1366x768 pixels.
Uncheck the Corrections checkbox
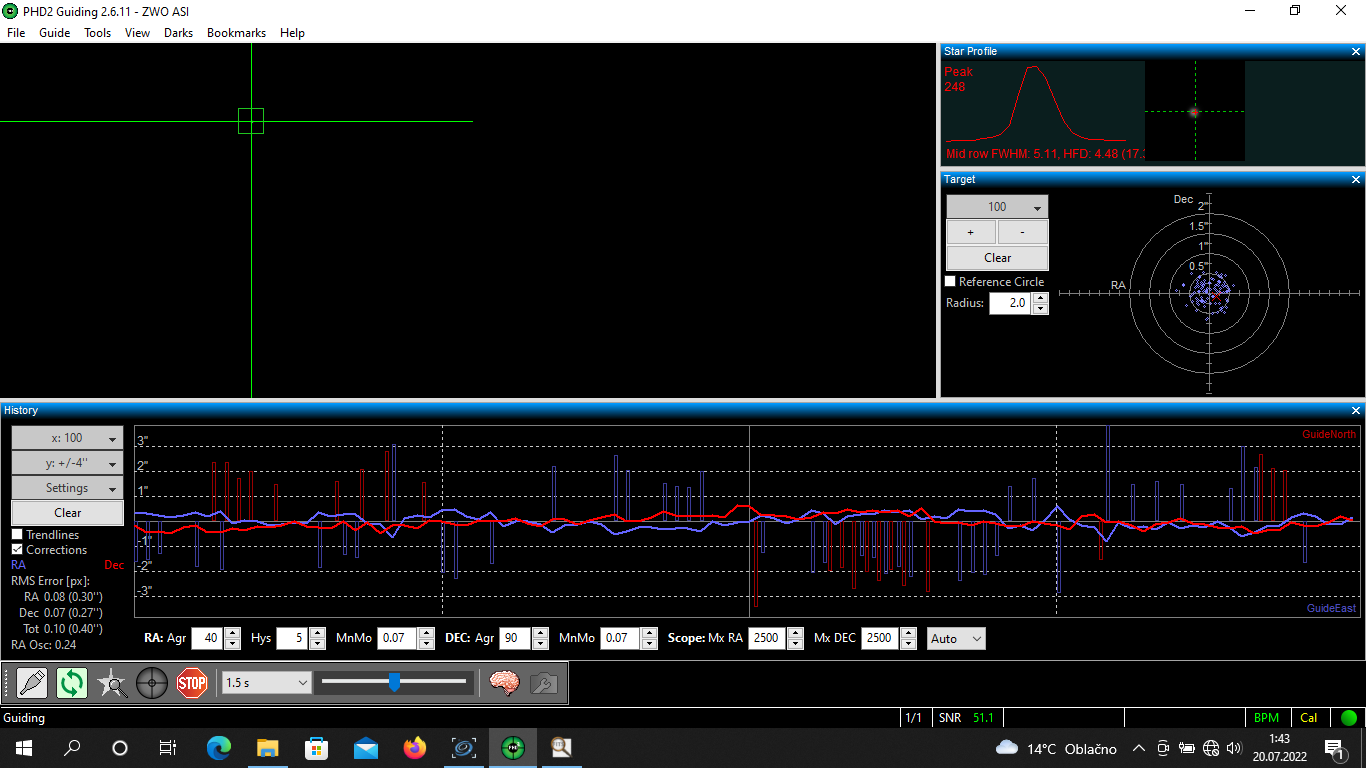pyautogui.click(x=17, y=550)
